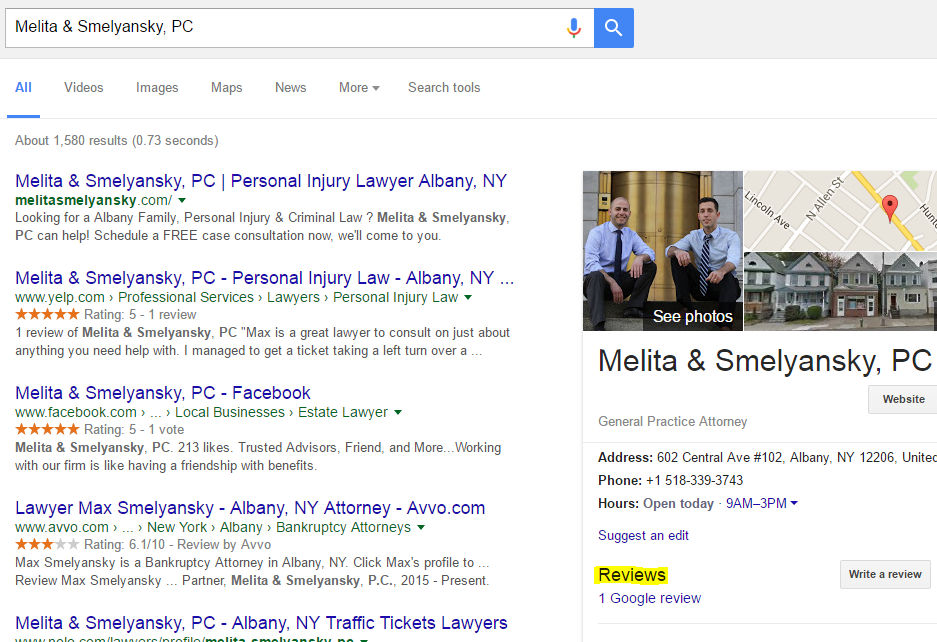Click the phone number +1 518-339-3743

[x=694, y=481]
